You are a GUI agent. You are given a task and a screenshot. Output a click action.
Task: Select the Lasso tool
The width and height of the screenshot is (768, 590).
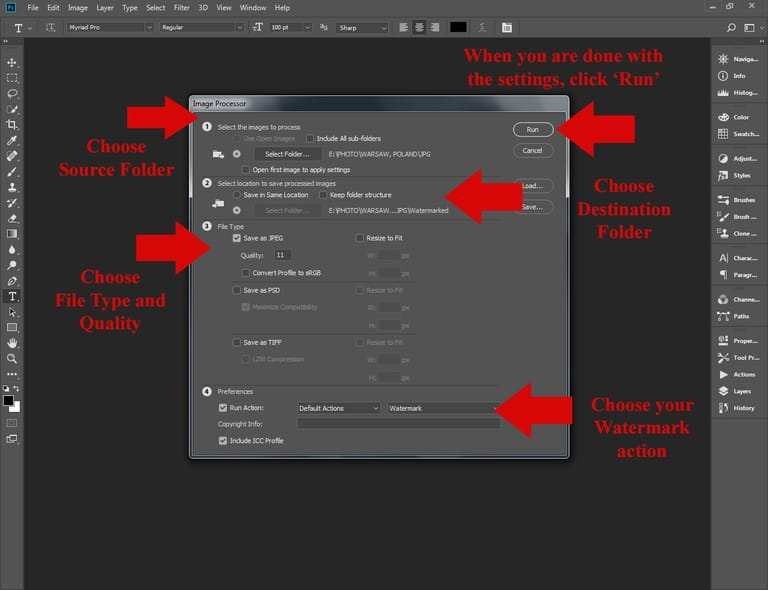[x=12, y=94]
